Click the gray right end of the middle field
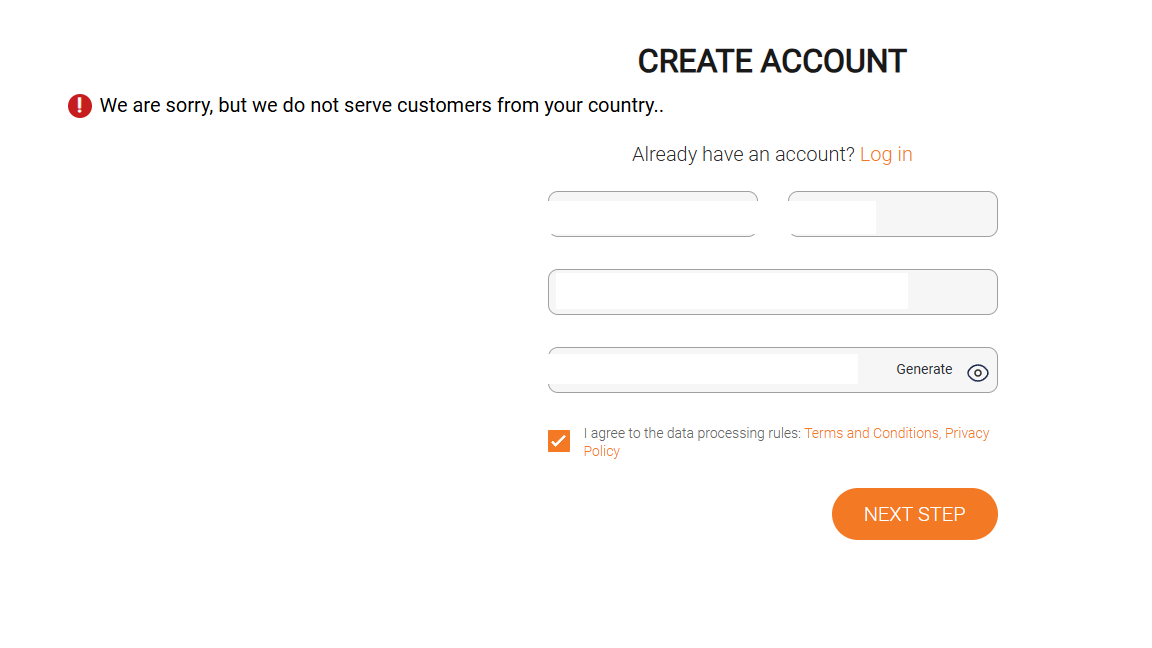The height and width of the screenshot is (648, 1152). pyautogui.click(x=951, y=292)
